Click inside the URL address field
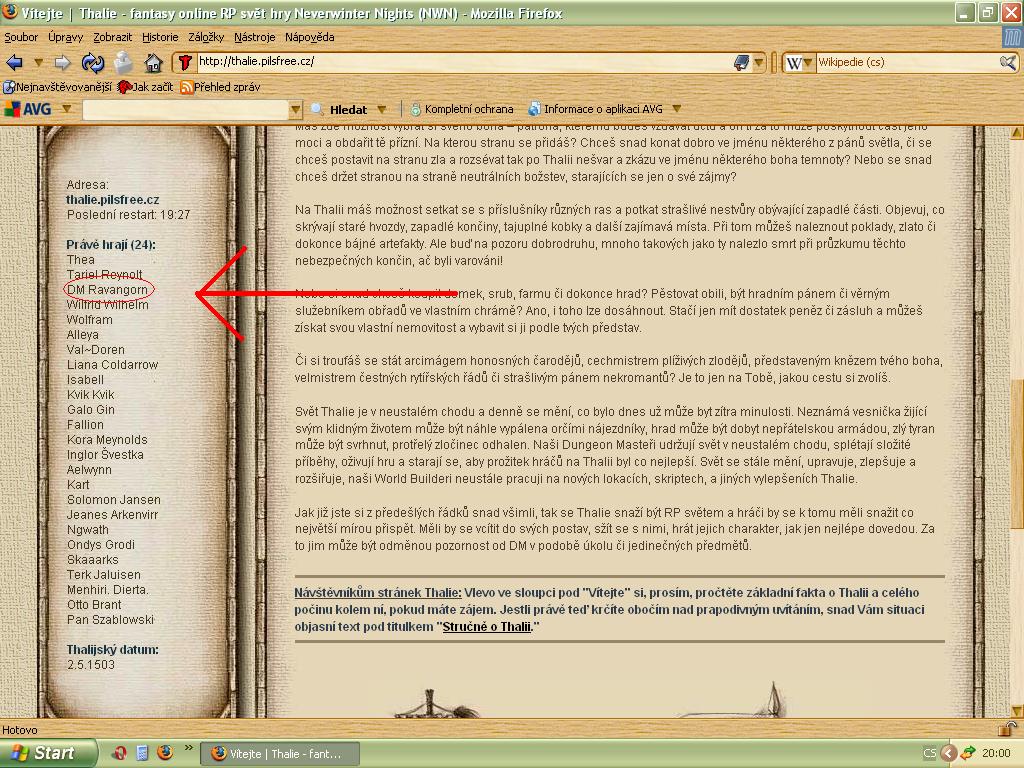Image resolution: width=1024 pixels, height=768 pixels. pyautogui.click(x=450, y=62)
